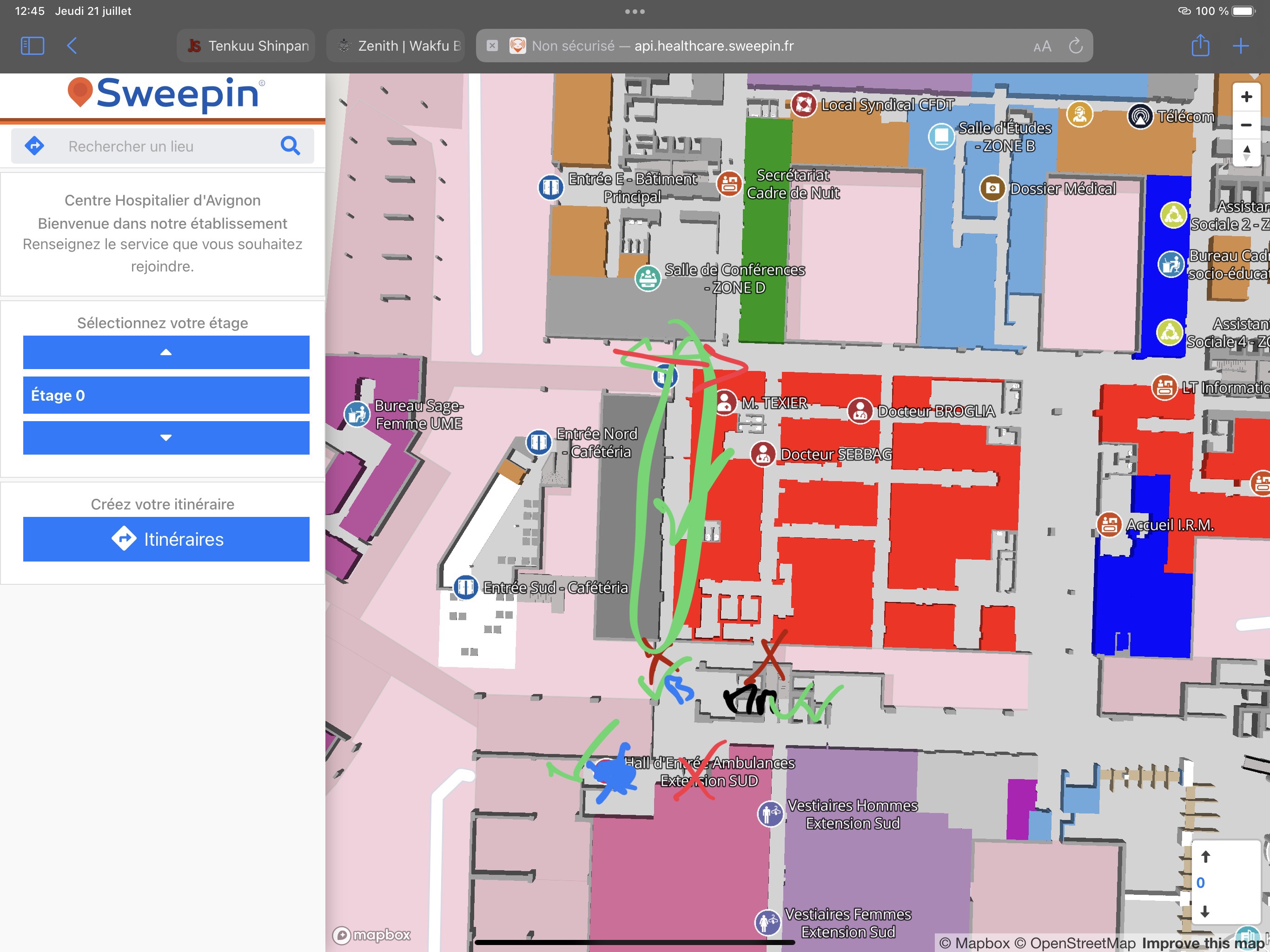Open Safari share sheet icon
The width and height of the screenshot is (1270, 952).
pyautogui.click(x=1200, y=46)
